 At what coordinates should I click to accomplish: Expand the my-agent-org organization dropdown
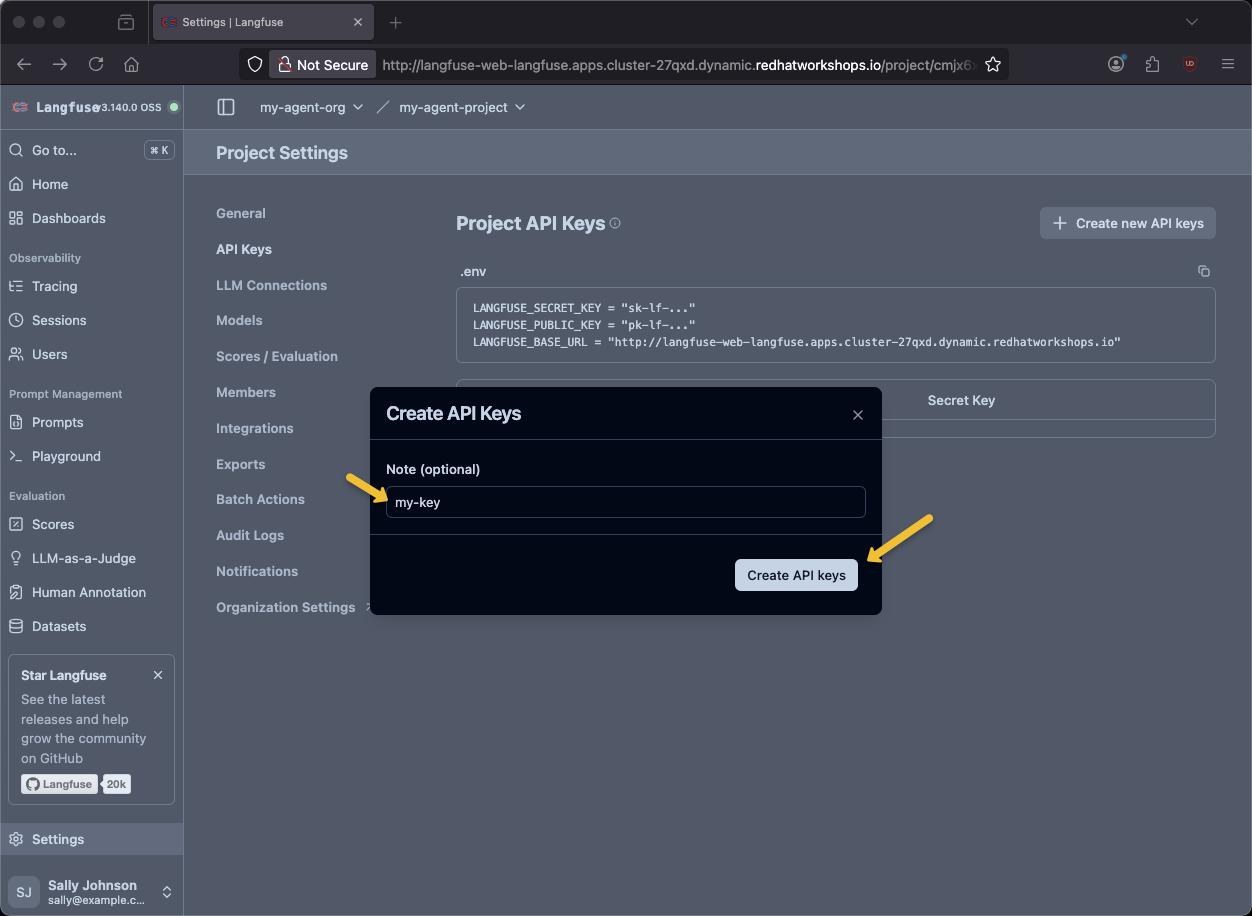point(310,107)
